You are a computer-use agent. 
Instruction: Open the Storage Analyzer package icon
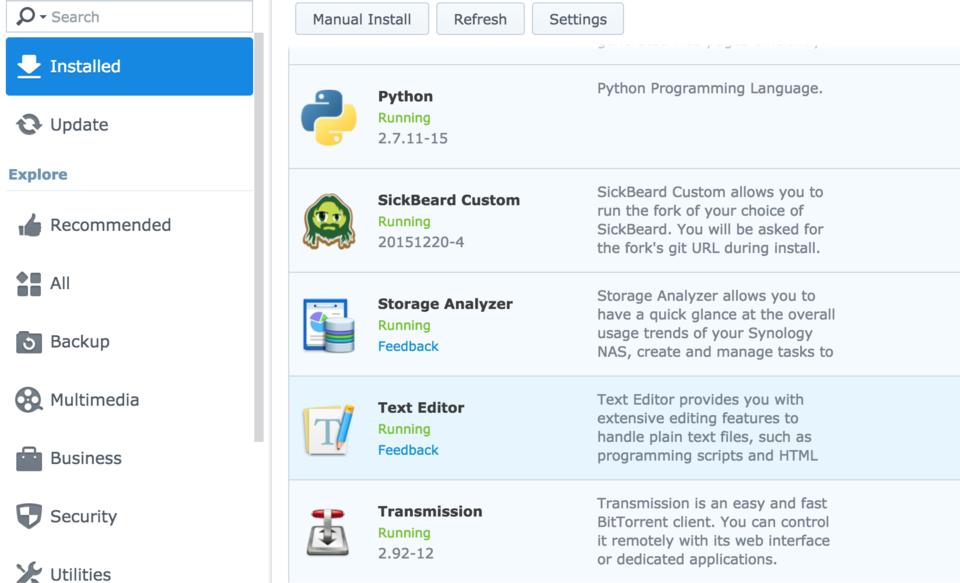329,325
